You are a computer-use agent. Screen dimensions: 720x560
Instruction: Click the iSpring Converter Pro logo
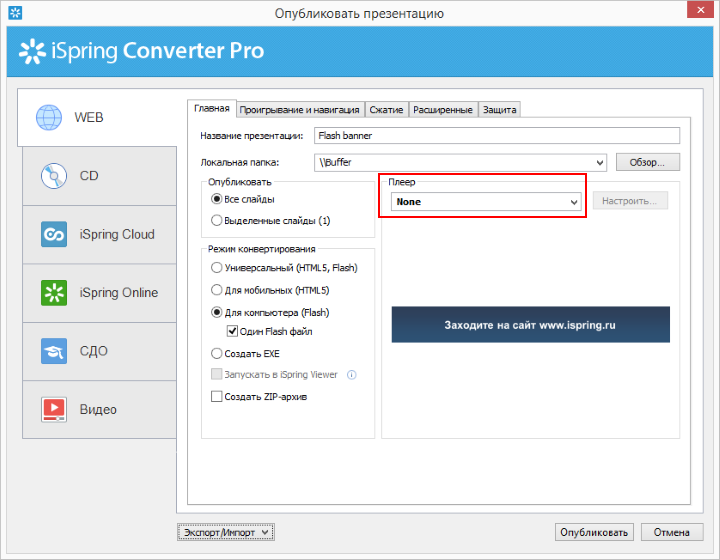(141, 50)
